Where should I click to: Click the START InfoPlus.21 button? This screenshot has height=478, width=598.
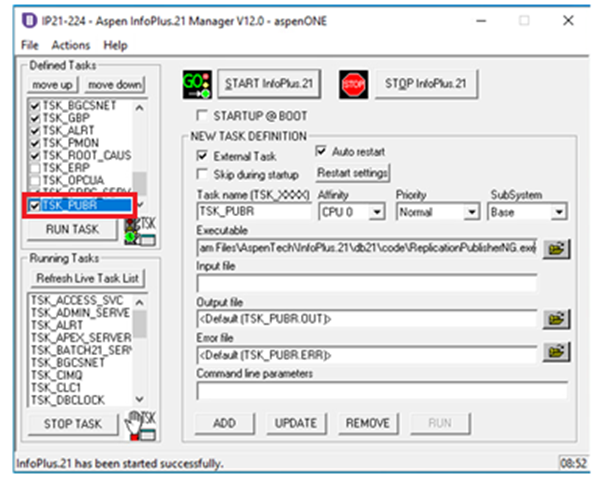point(269,84)
